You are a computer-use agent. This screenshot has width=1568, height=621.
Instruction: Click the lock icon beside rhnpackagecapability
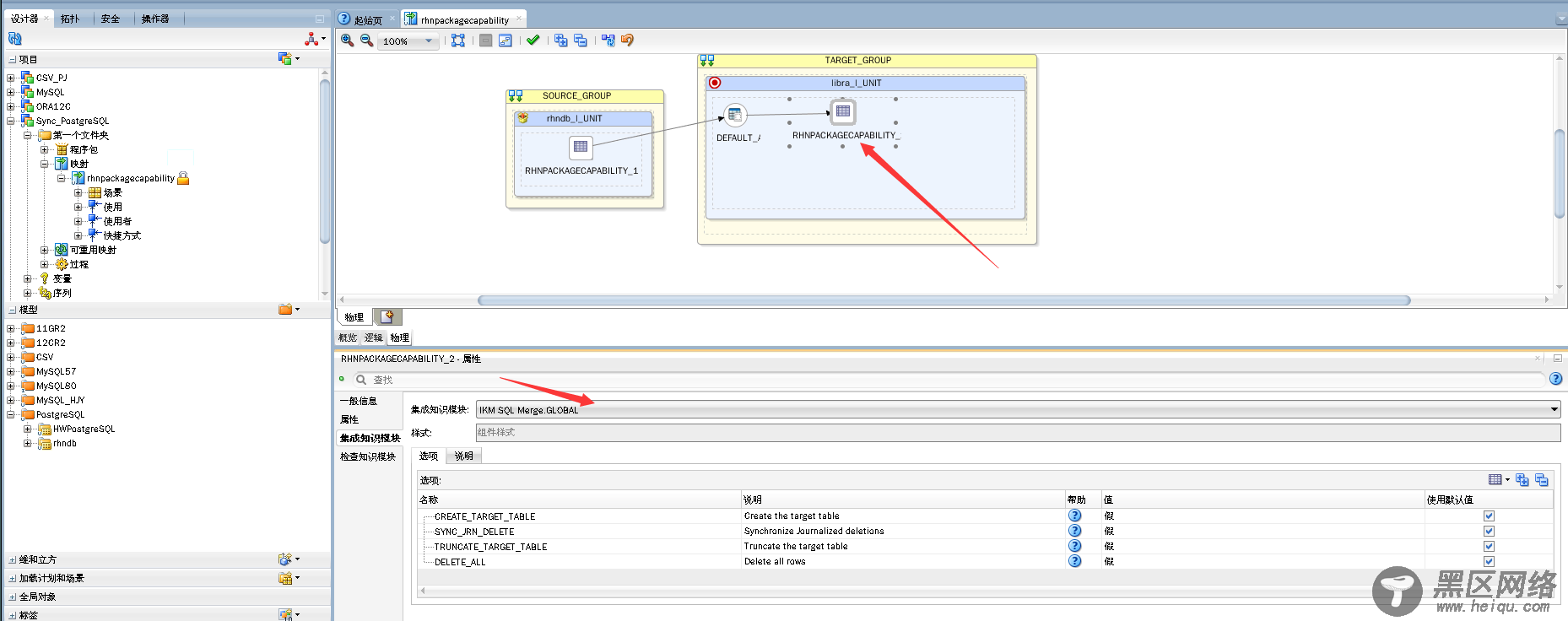tap(183, 178)
